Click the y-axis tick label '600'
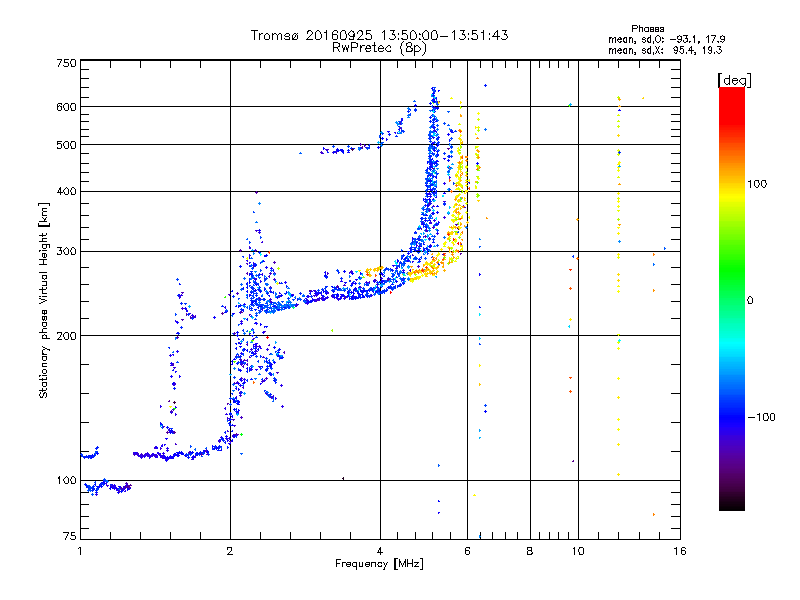Image resolution: width=800 pixels, height=600 pixels. click(x=66, y=107)
